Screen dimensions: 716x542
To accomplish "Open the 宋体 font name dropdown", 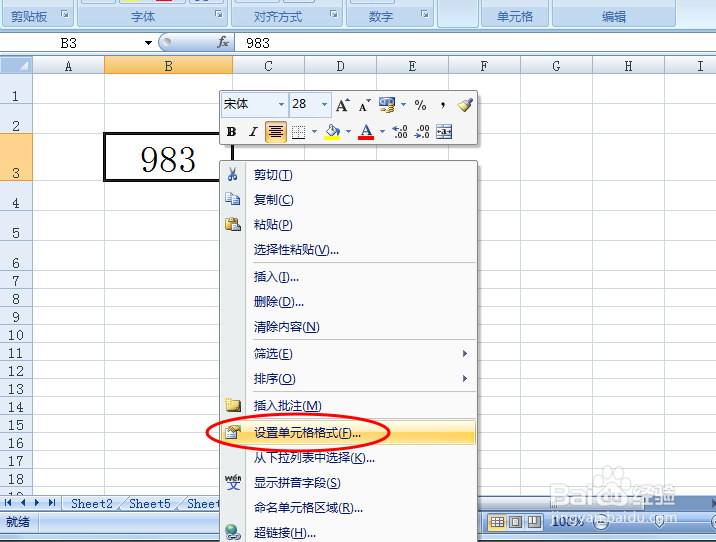I will pos(281,105).
